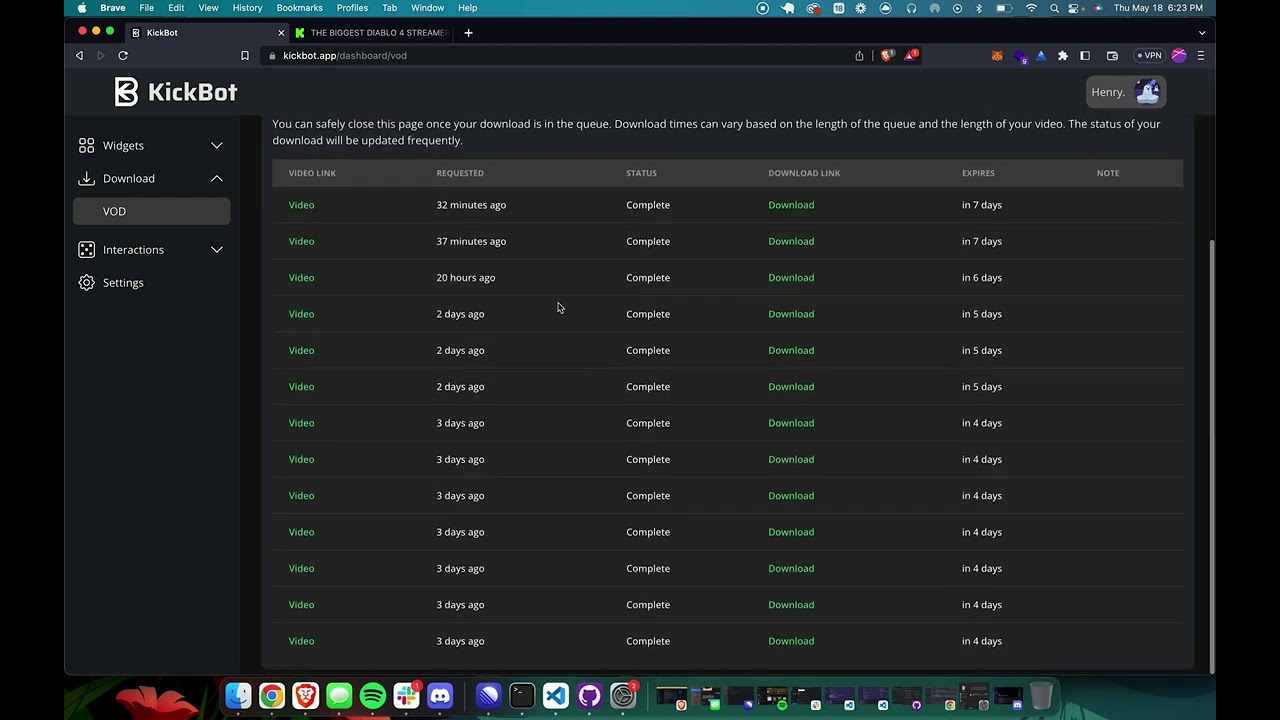Click the '20 hours ago' requested cell

click(466, 278)
